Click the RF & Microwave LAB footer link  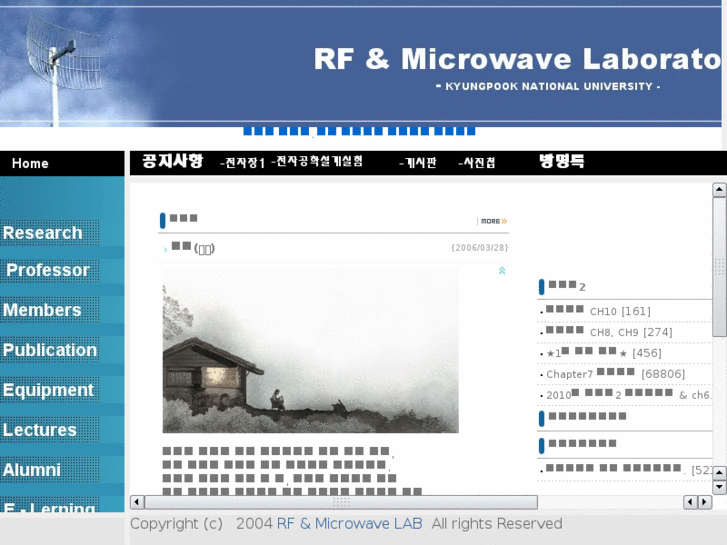tap(350, 524)
